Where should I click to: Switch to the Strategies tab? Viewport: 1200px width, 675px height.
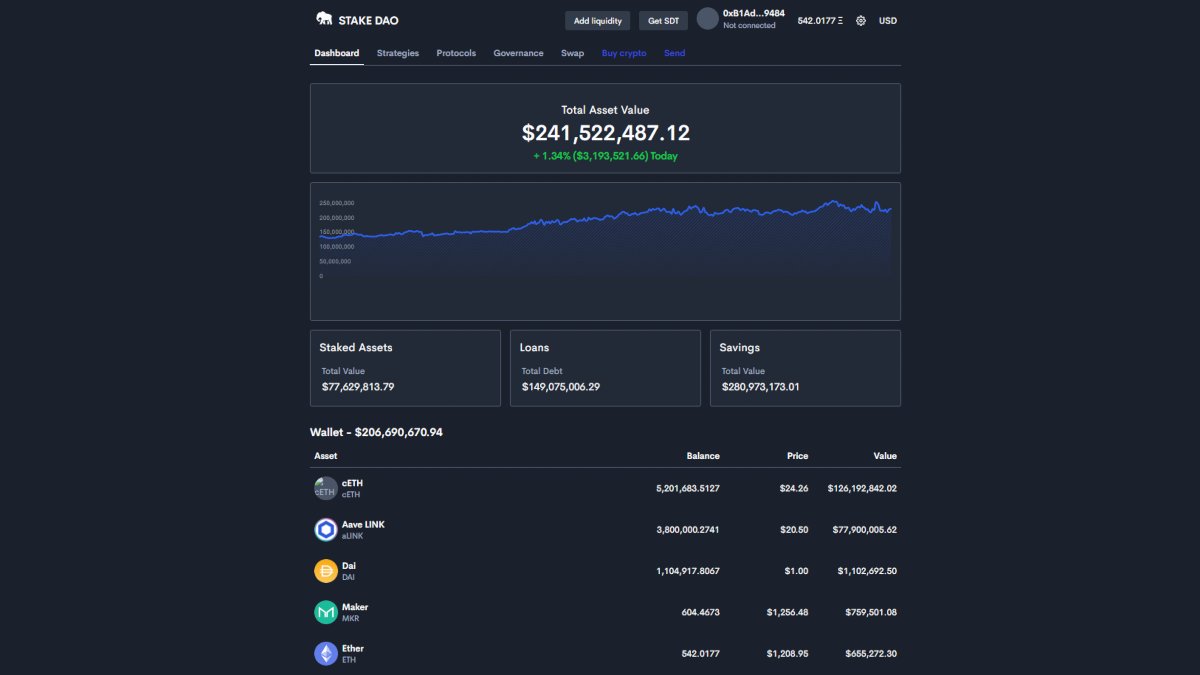pos(397,53)
